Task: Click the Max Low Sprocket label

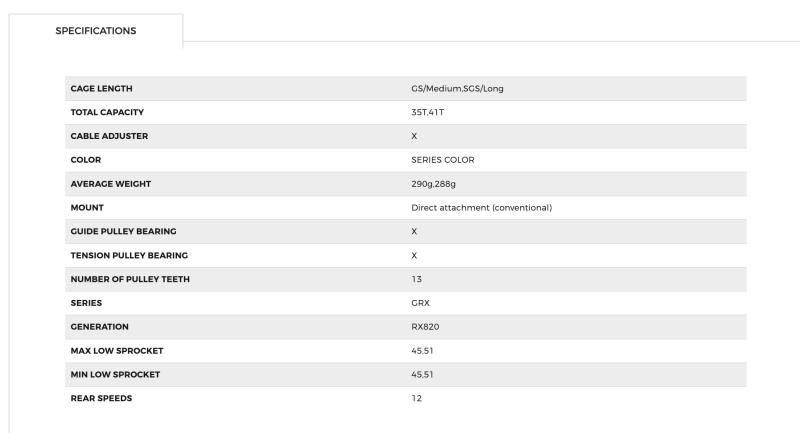Action: tap(115, 350)
